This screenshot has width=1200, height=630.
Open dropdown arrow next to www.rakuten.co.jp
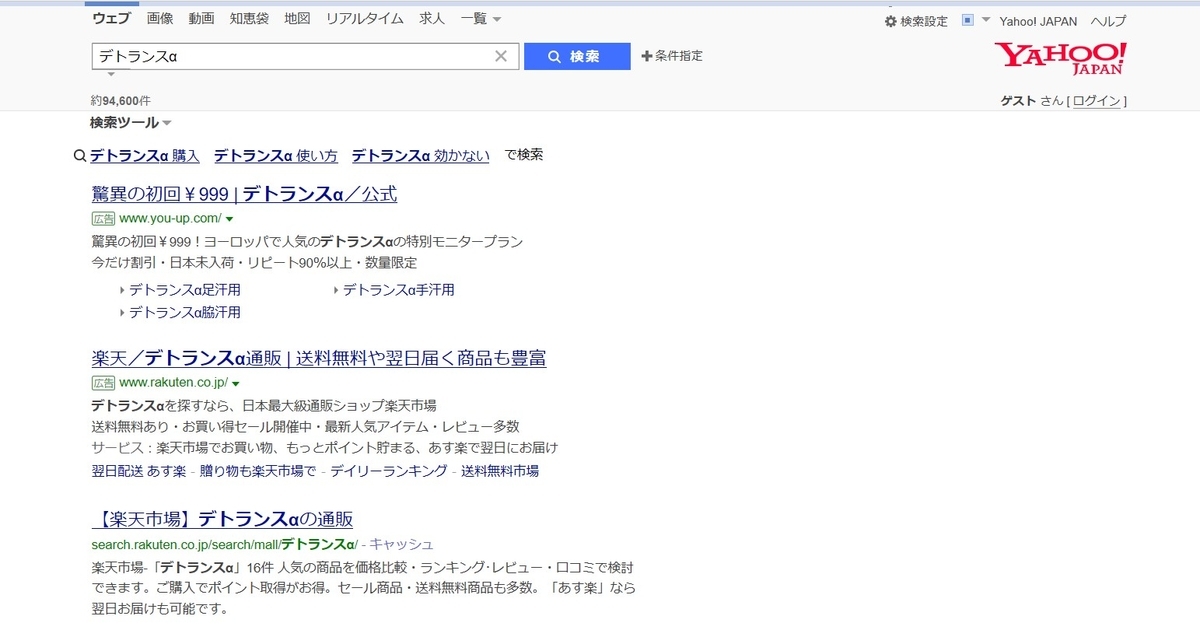pos(236,383)
